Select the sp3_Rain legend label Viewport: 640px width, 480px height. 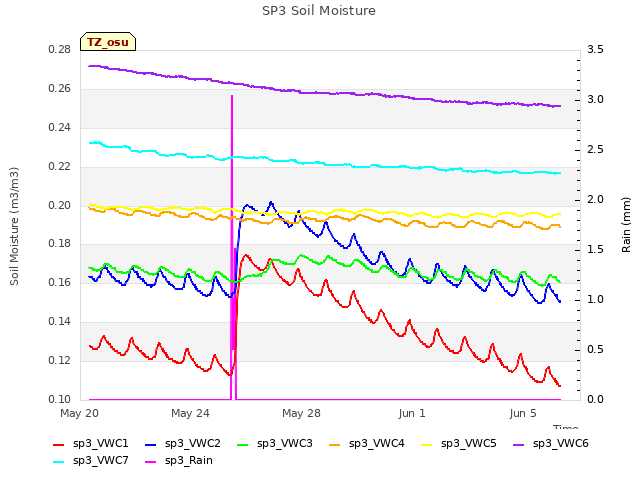189,461
